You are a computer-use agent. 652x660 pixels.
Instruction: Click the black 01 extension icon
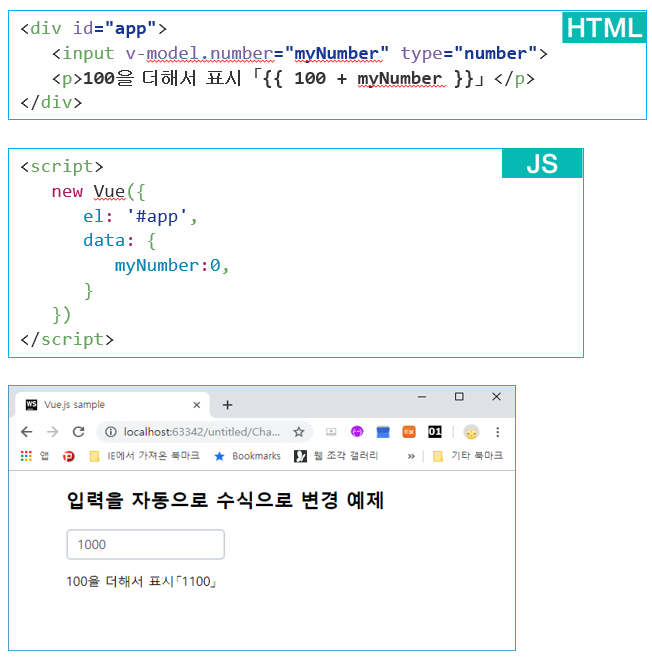(435, 432)
